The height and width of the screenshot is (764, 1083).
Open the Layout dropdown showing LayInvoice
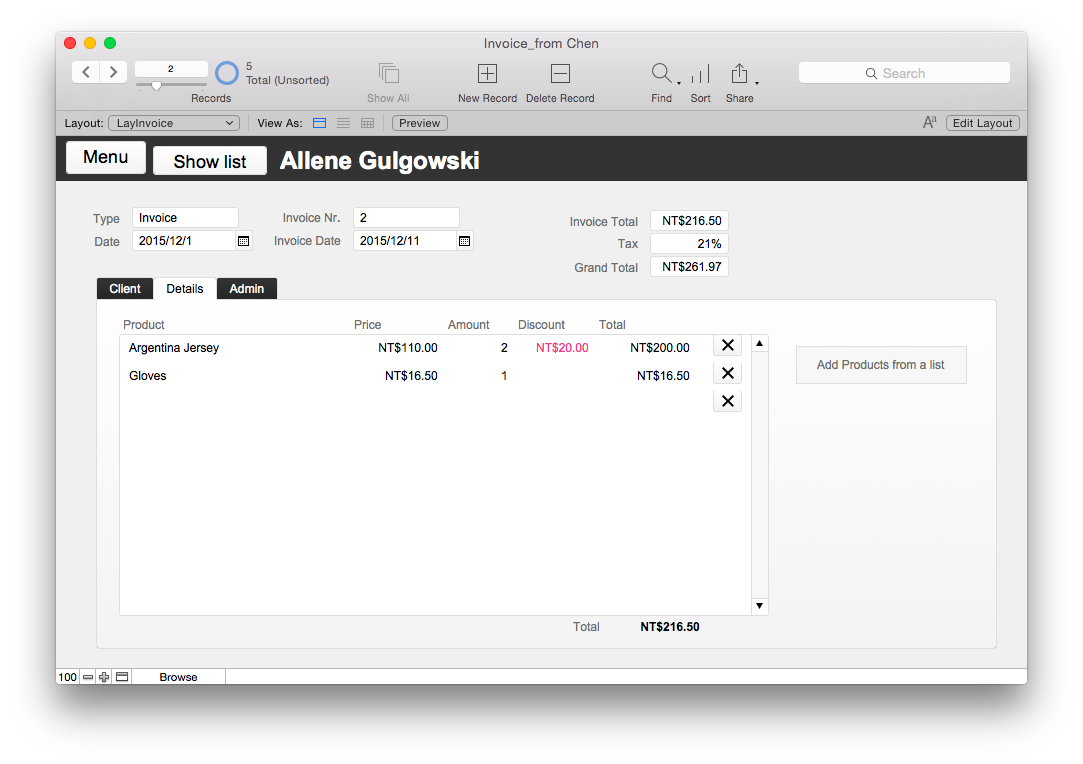(x=174, y=123)
